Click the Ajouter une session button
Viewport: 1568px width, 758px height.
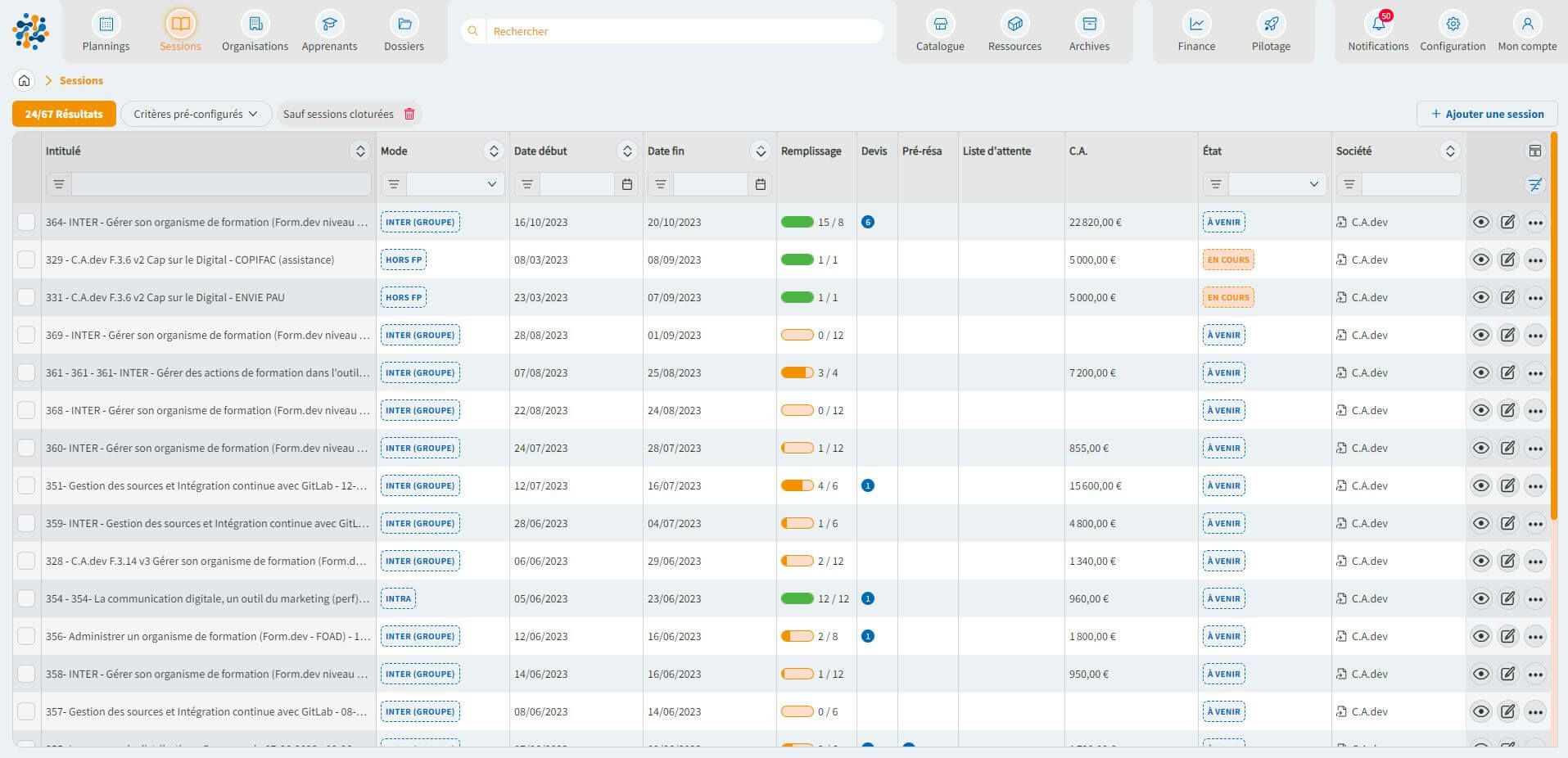tap(1486, 114)
